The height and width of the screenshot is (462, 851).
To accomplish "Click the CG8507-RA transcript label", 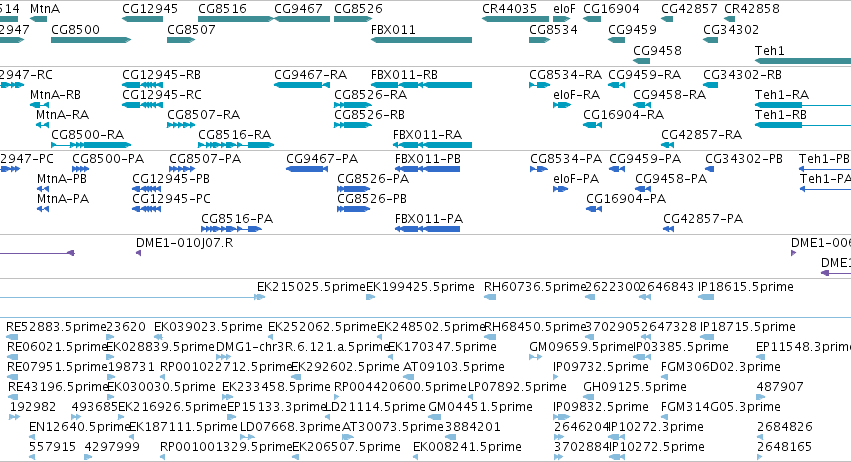I will 204,115.
